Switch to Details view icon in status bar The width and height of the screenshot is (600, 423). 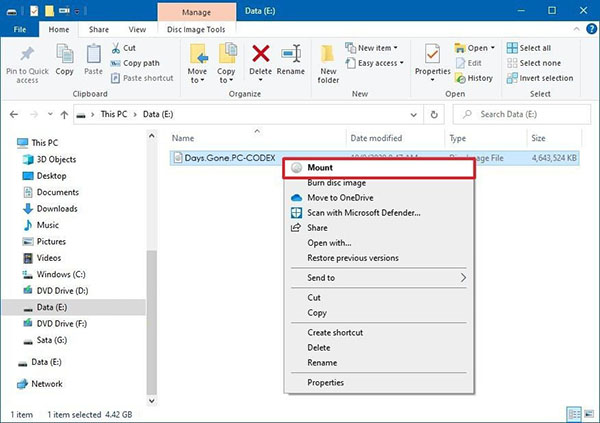pos(574,414)
